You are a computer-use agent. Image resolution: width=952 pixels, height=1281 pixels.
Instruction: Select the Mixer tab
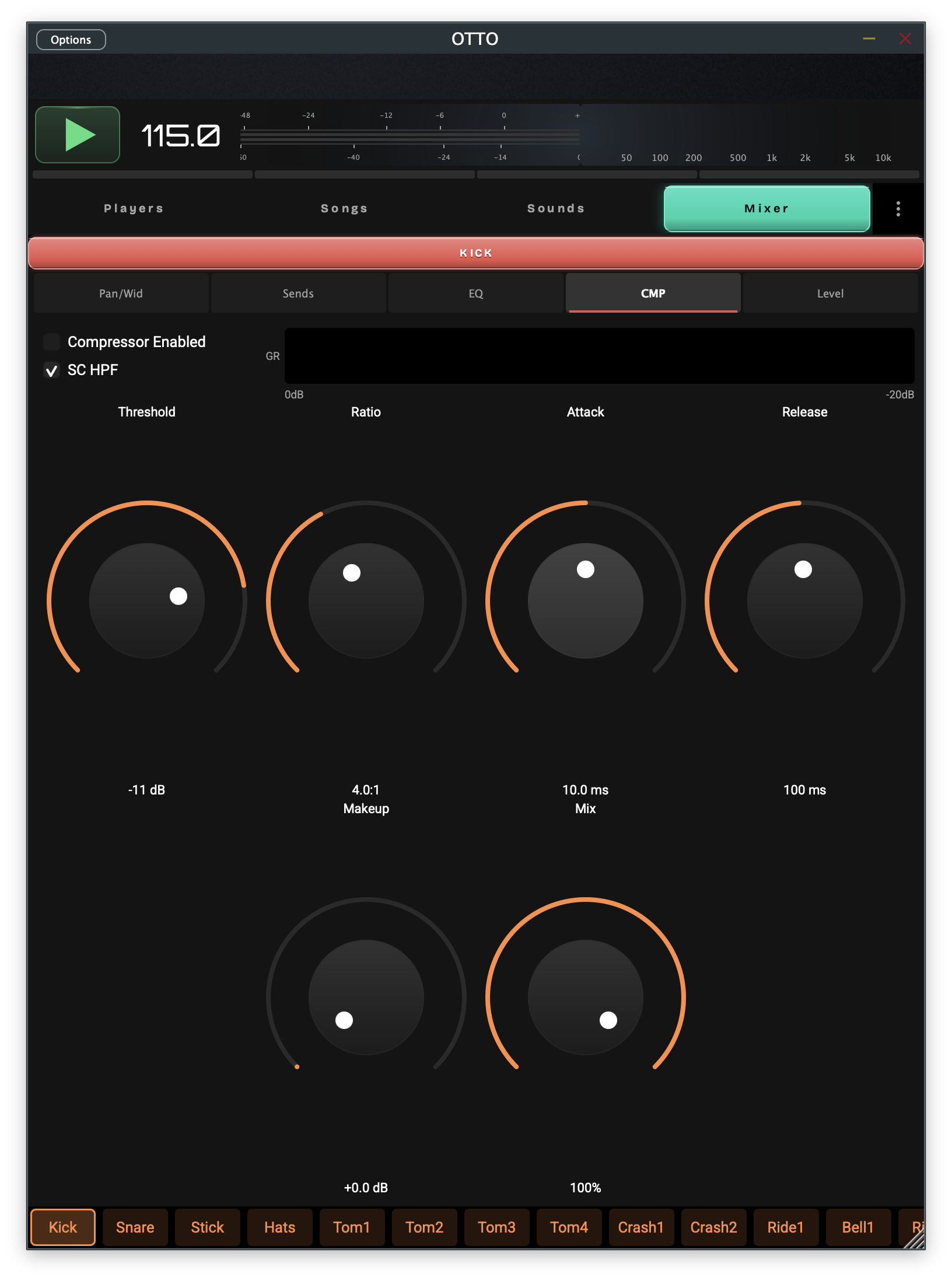(x=766, y=208)
